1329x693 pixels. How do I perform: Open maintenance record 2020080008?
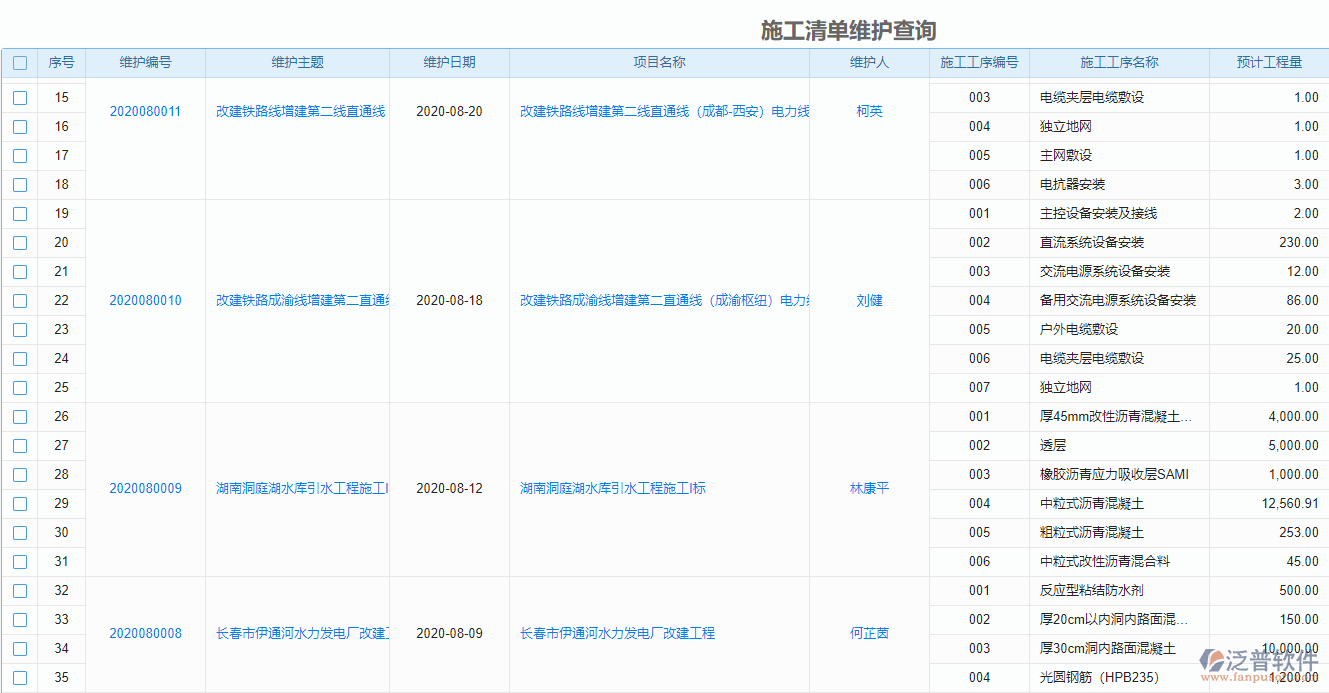[146, 633]
